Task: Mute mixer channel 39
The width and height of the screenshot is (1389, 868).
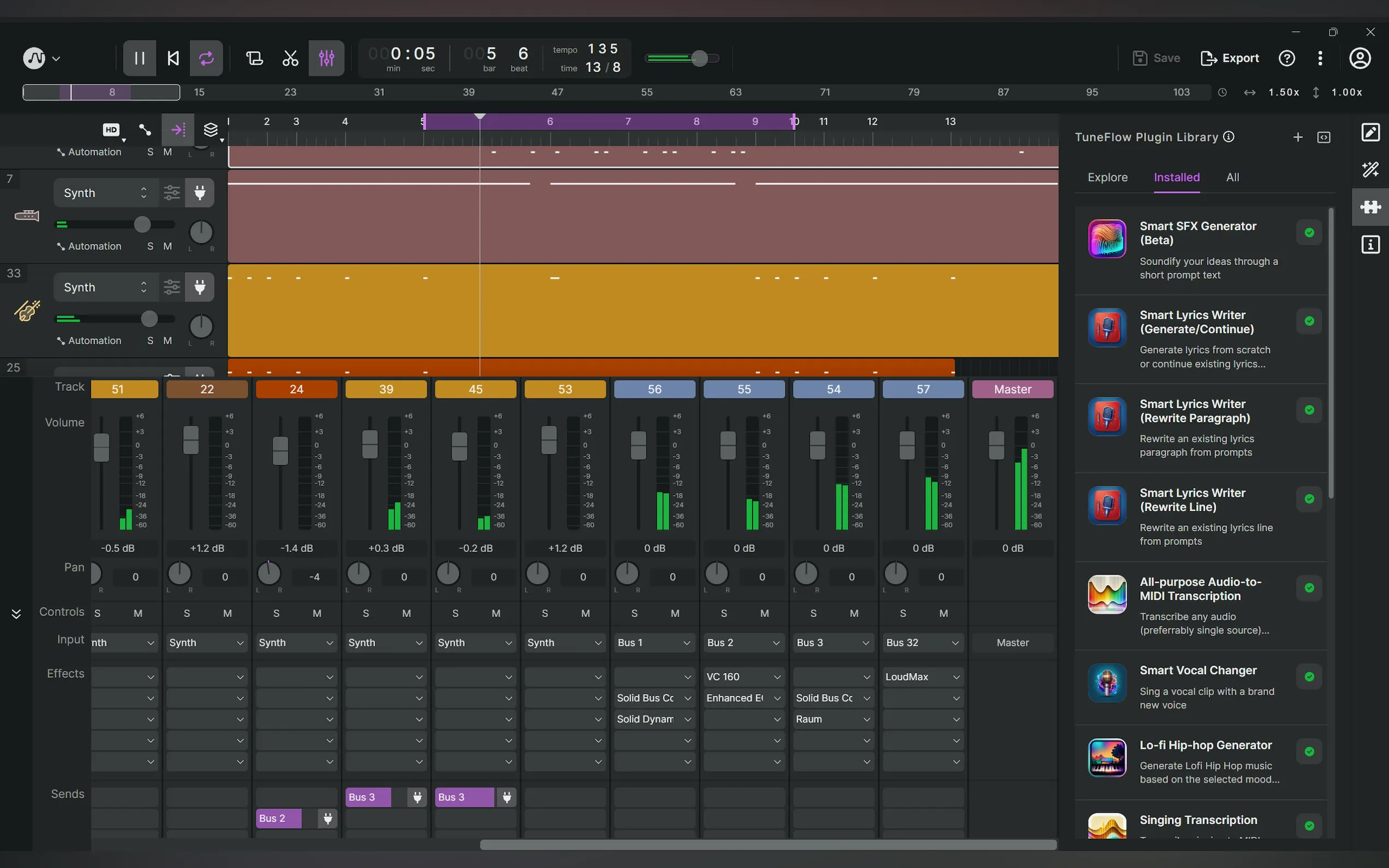Action: [406, 613]
